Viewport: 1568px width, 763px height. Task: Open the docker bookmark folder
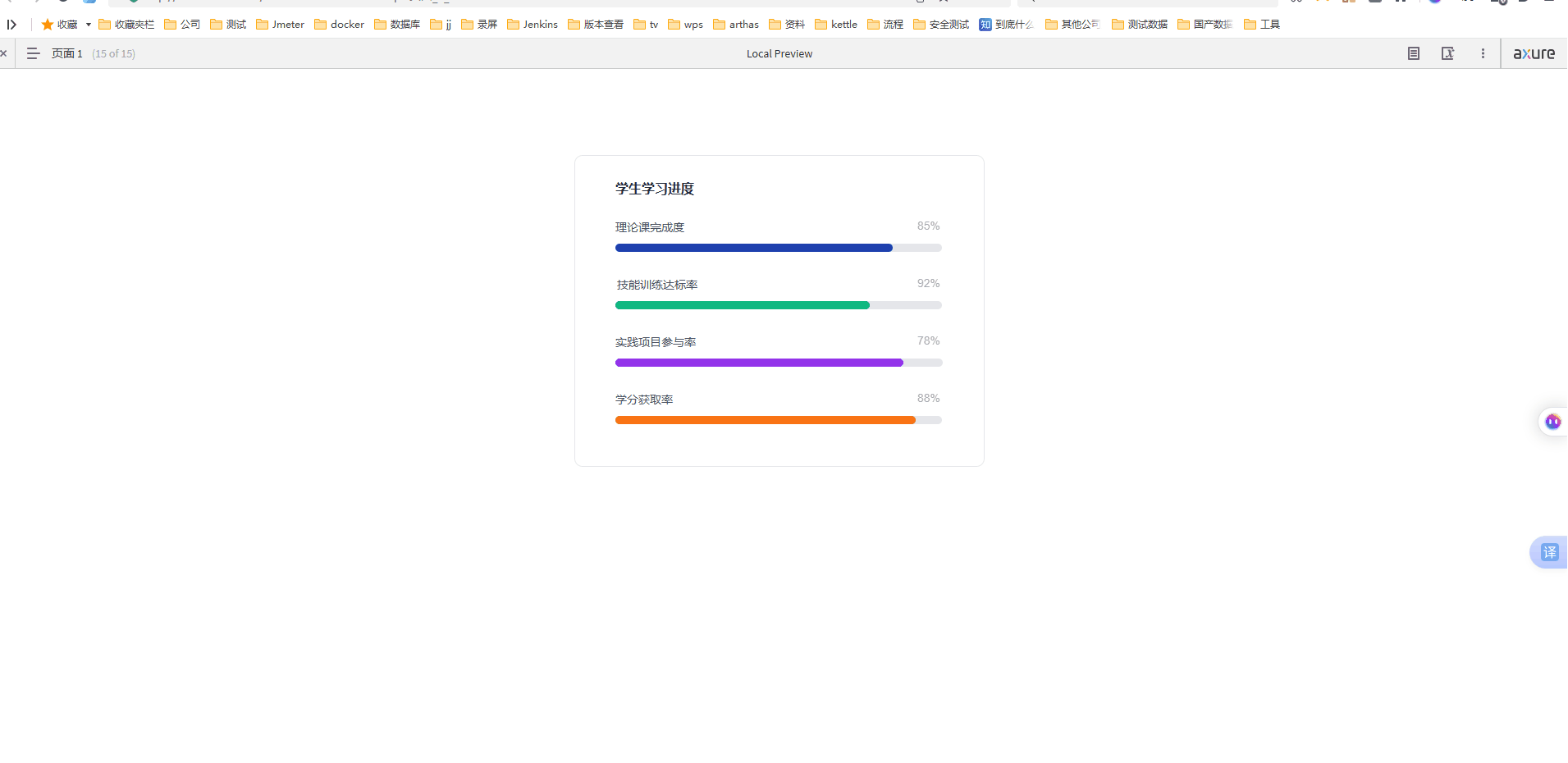click(x=339, y=25)
